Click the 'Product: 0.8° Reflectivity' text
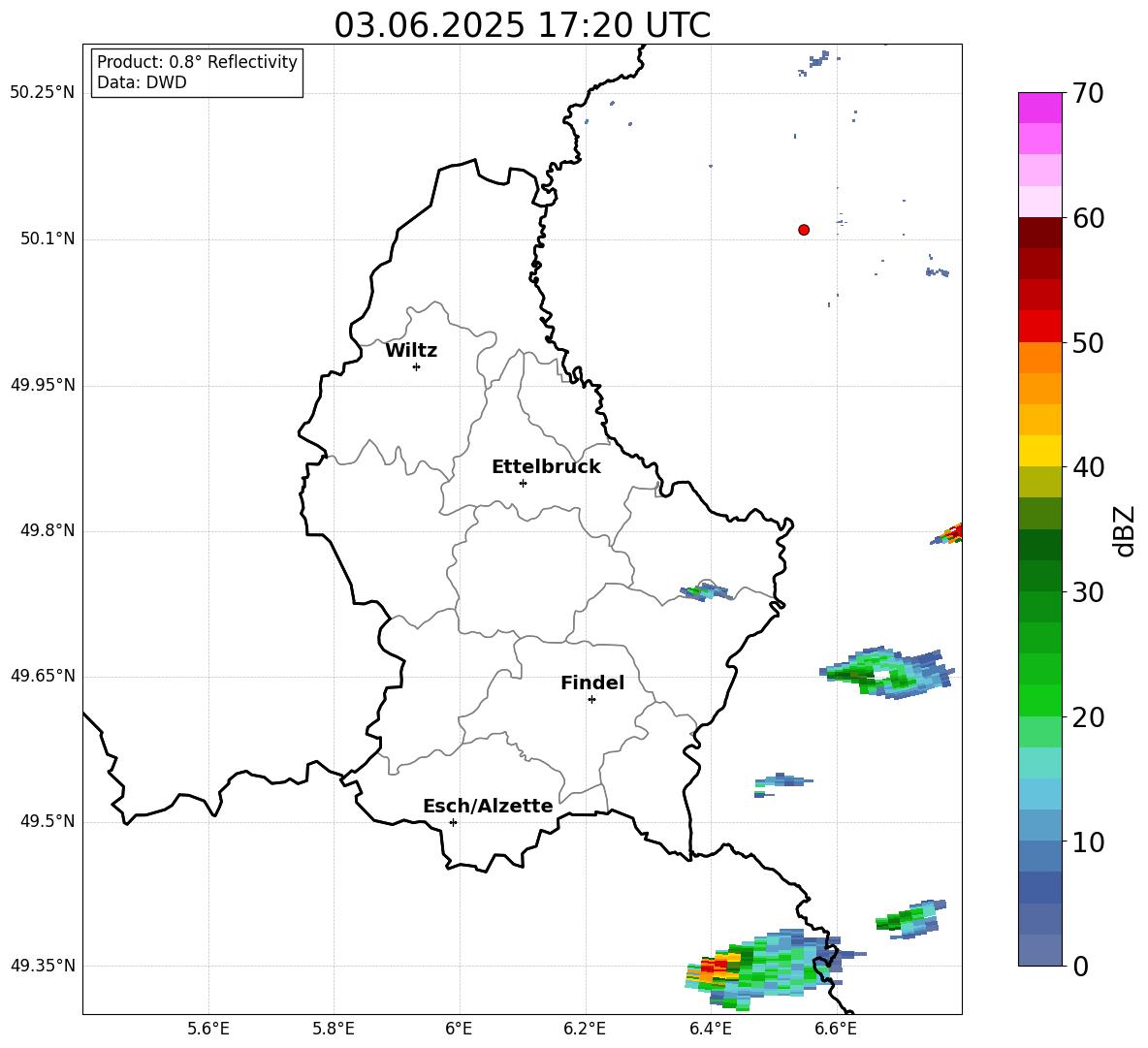 [x=197, y=61]
